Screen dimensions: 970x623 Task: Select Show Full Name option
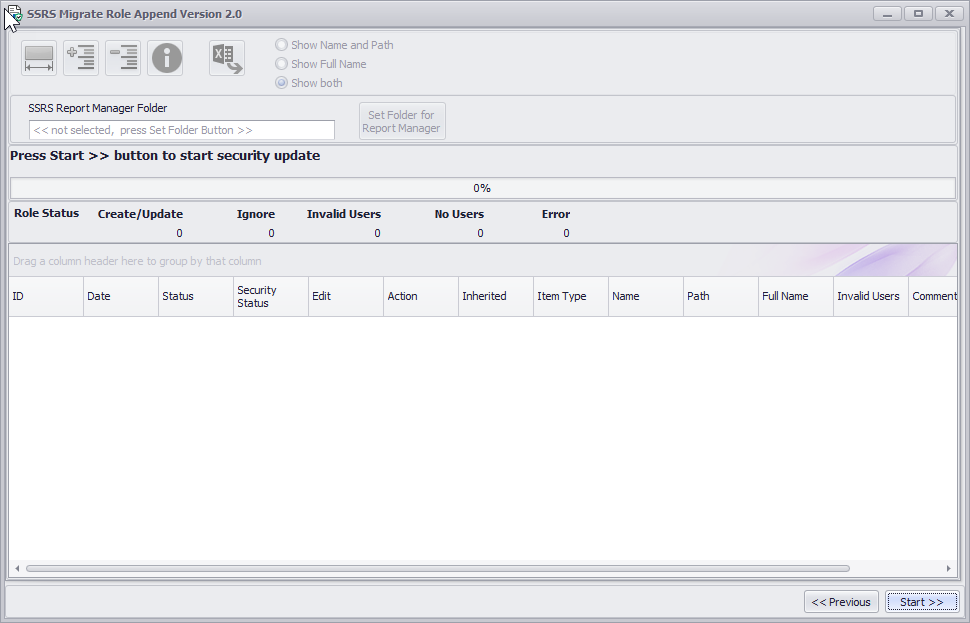coord(321,64)
